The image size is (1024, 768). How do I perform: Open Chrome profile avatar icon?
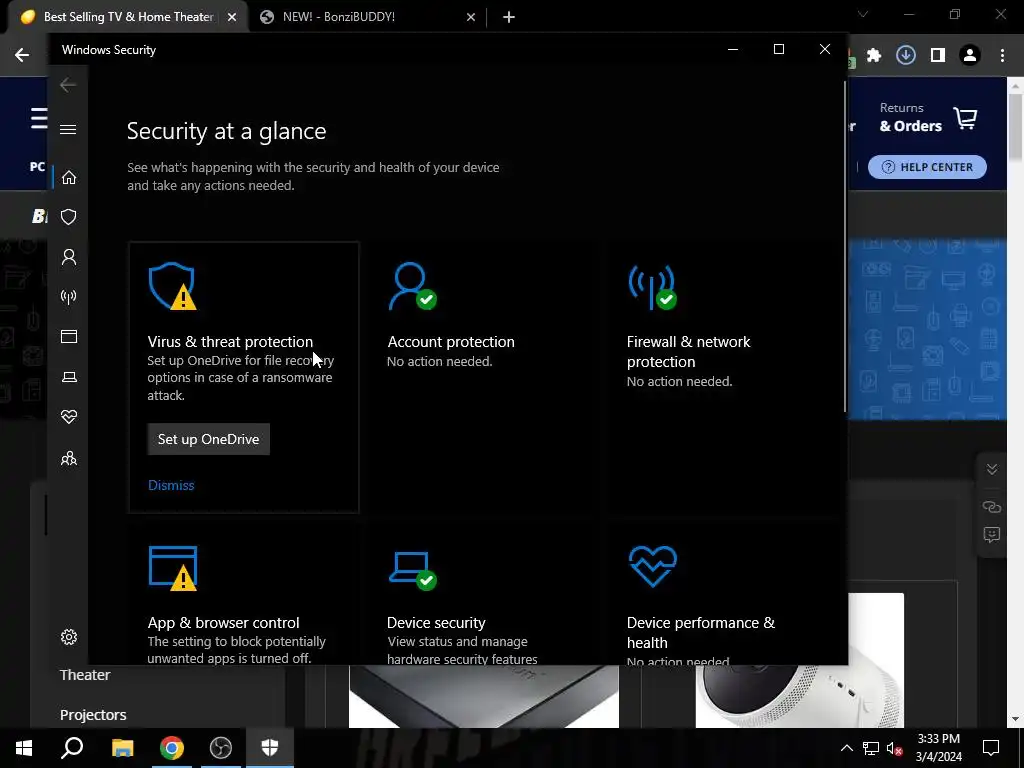coord(970,56)
